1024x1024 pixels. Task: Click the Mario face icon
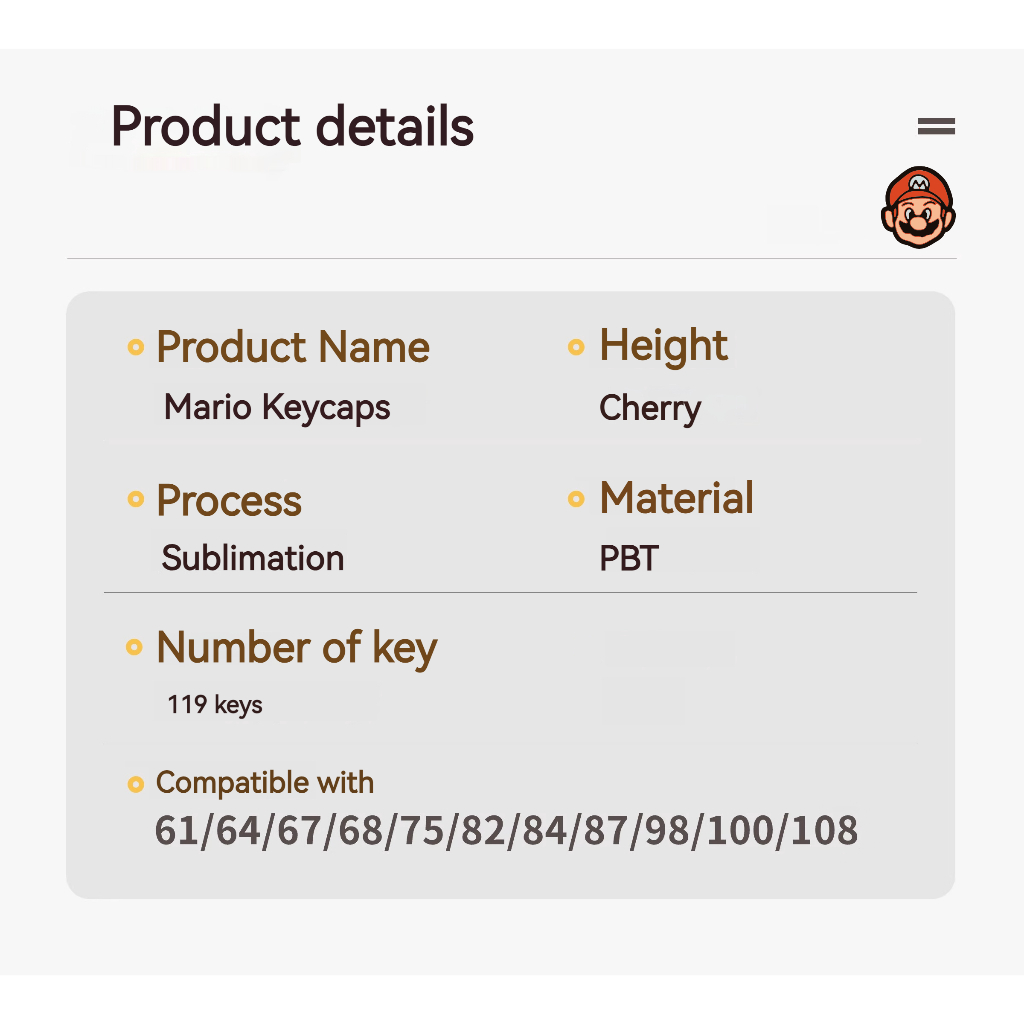918,207
